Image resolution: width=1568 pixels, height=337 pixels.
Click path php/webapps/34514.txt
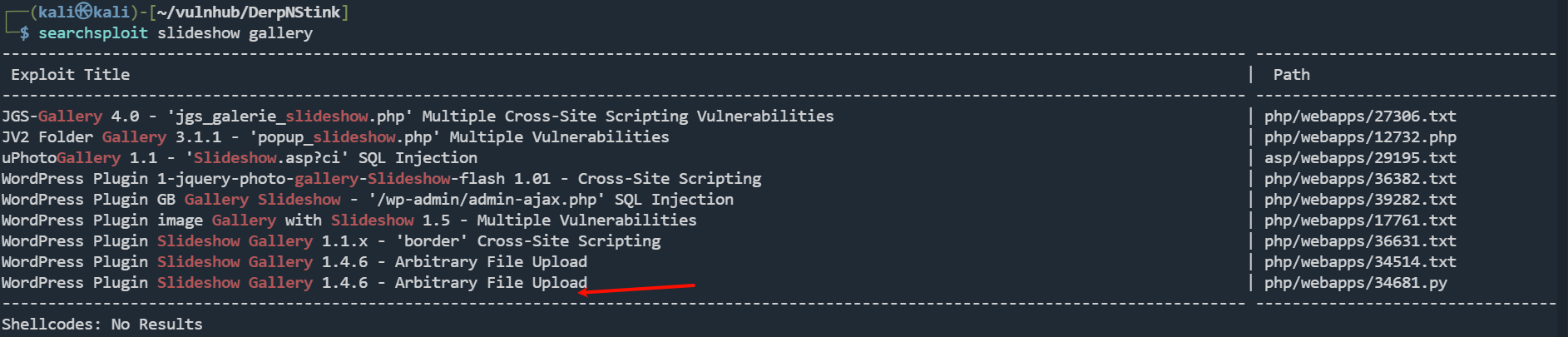click(1360, 262)
